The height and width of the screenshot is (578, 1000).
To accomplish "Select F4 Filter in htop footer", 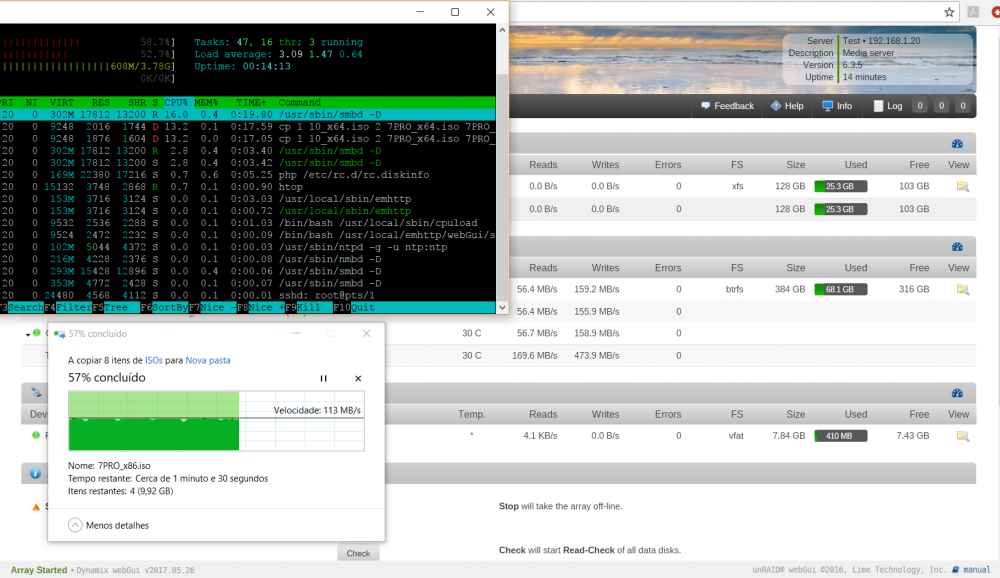I will click(68, 308).
